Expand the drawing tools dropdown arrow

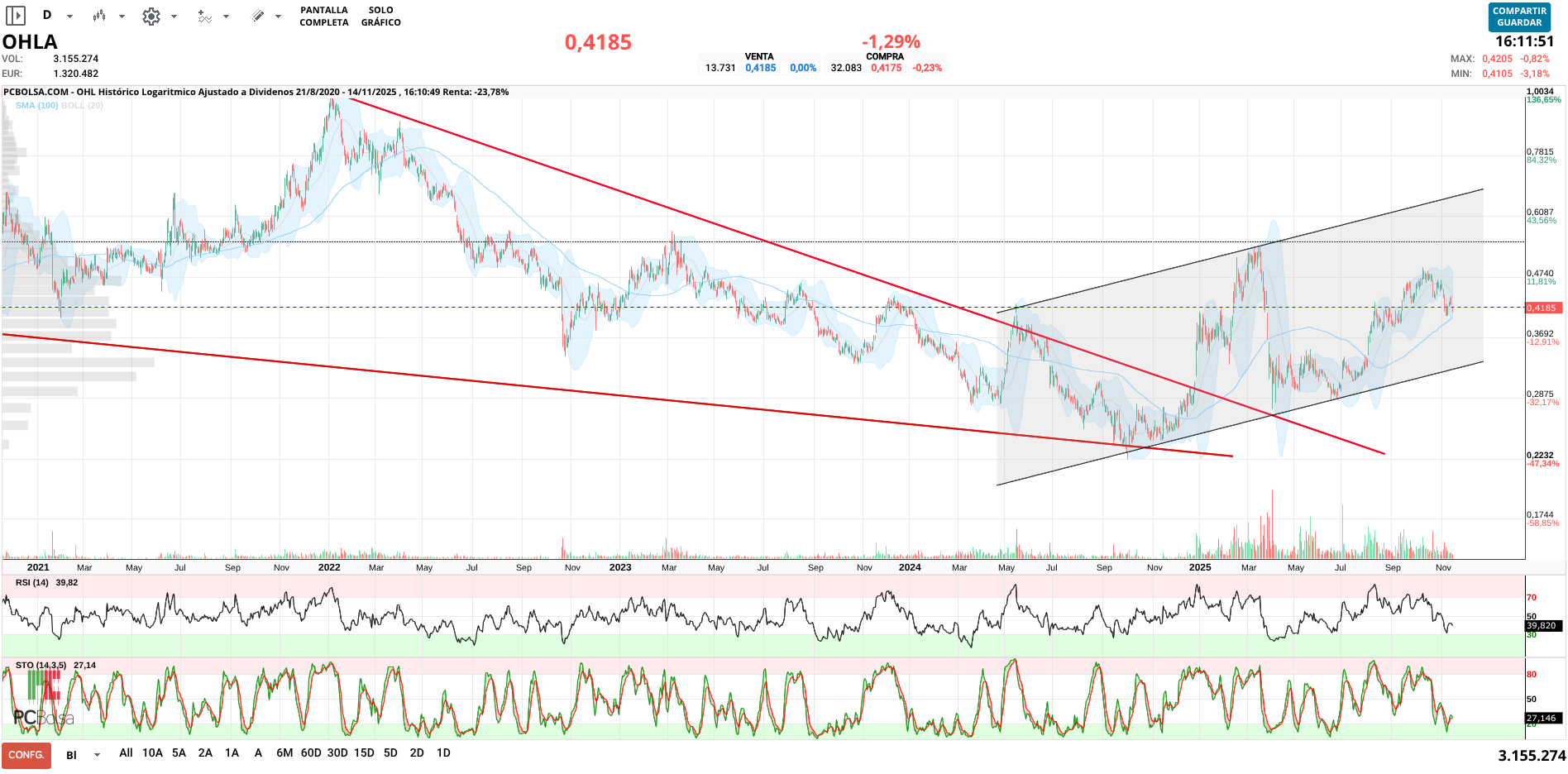tap(278, 17)
